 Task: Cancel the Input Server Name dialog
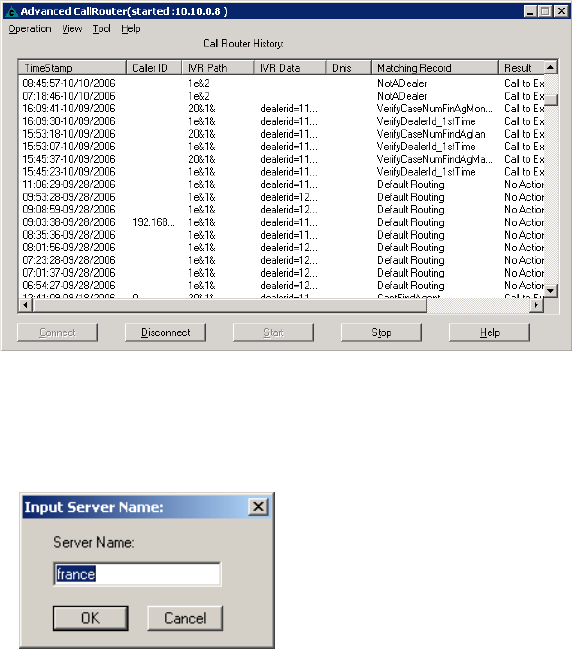click(x=185, y=618)
